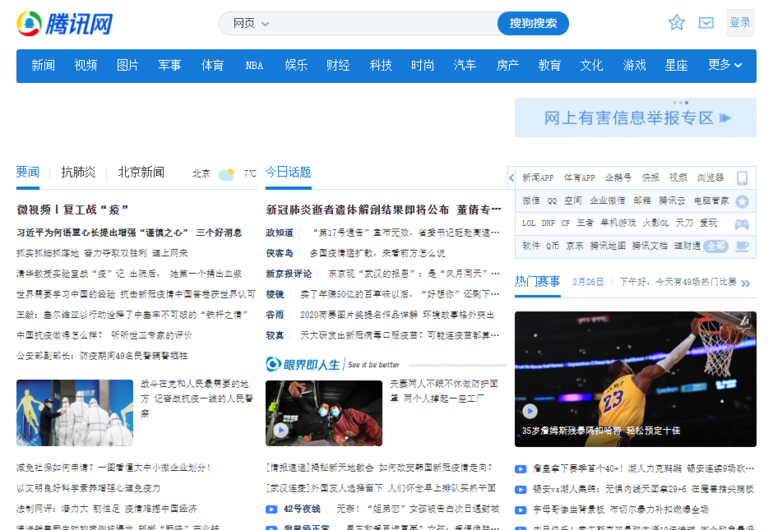Screen dimensions: 773x530
Task: Play the 眼界即人生 factory video
Action: coord(281,430)
